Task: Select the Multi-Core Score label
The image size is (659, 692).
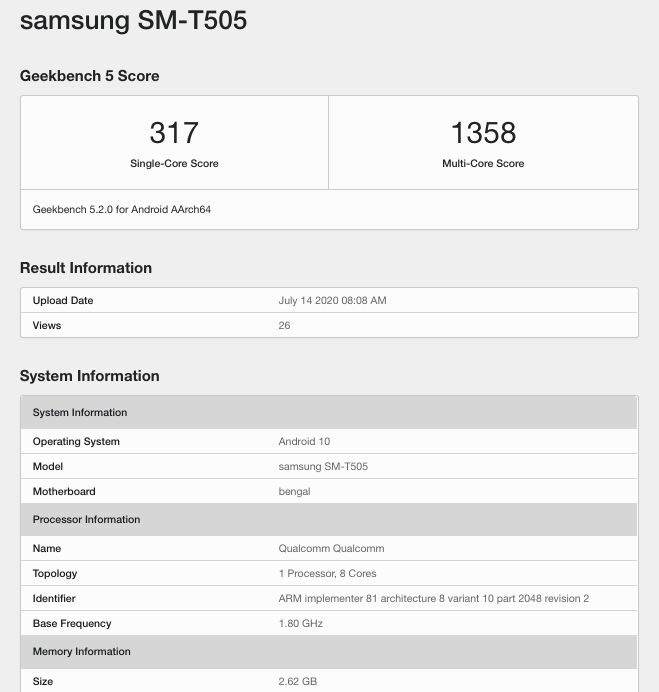Action: coord(483,163)
